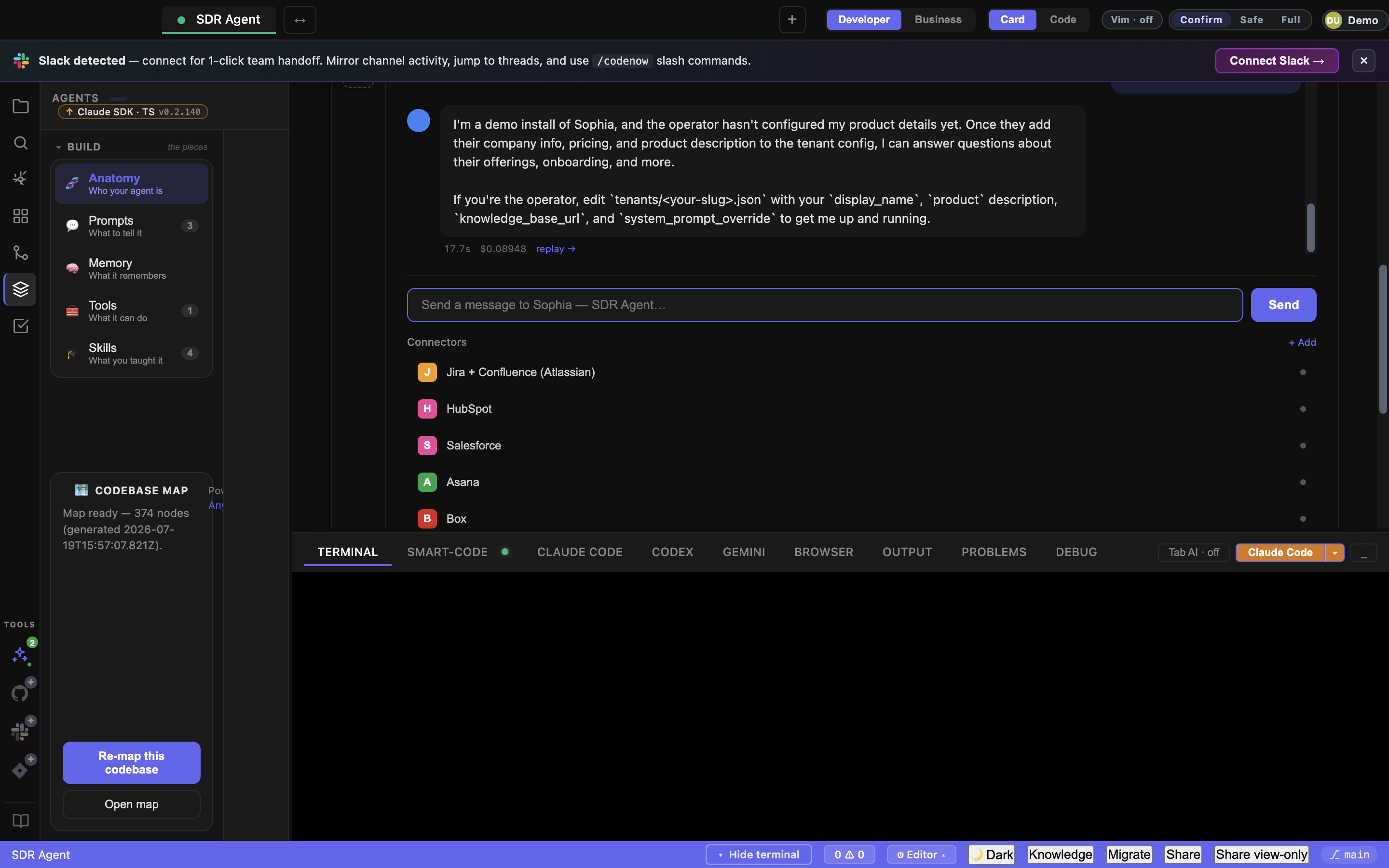1389x868 pixels.
Task: Click the main branch indicator
Action: coord(1349,855)
